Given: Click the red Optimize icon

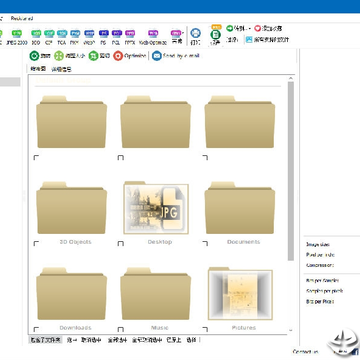Looking at the screenshot, I should click(118, 56).
